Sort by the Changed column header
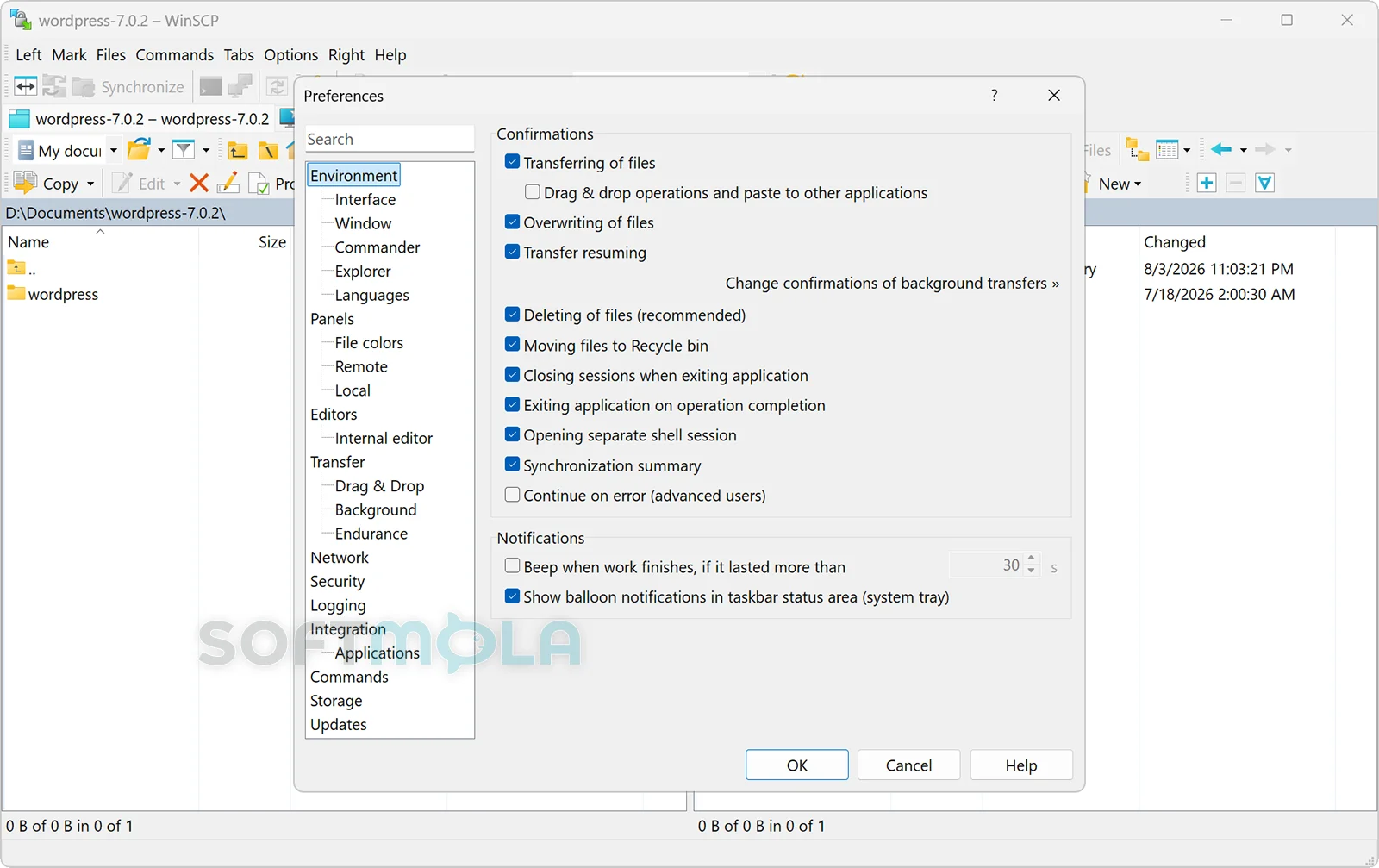1379x868 pixels. (x=1174, y=241)
